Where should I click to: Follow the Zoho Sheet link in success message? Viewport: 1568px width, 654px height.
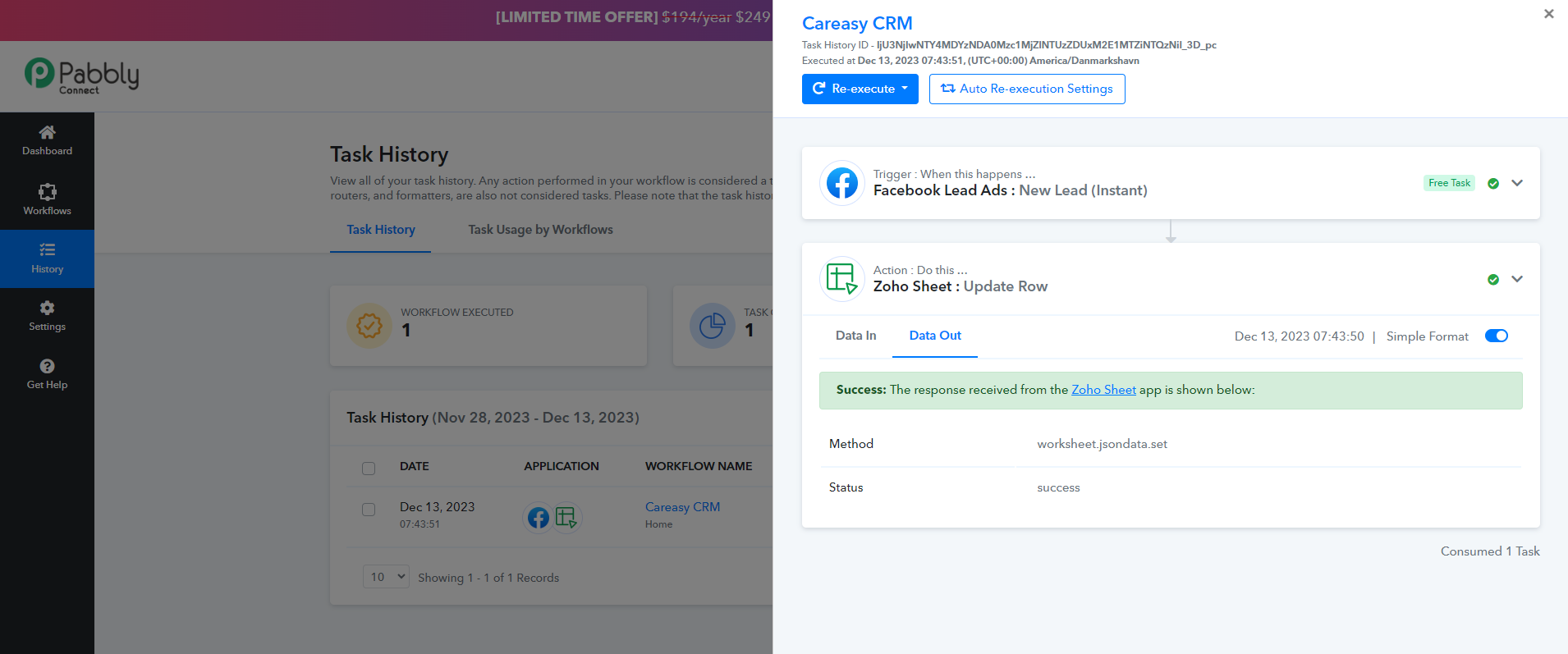[1103, 390]
